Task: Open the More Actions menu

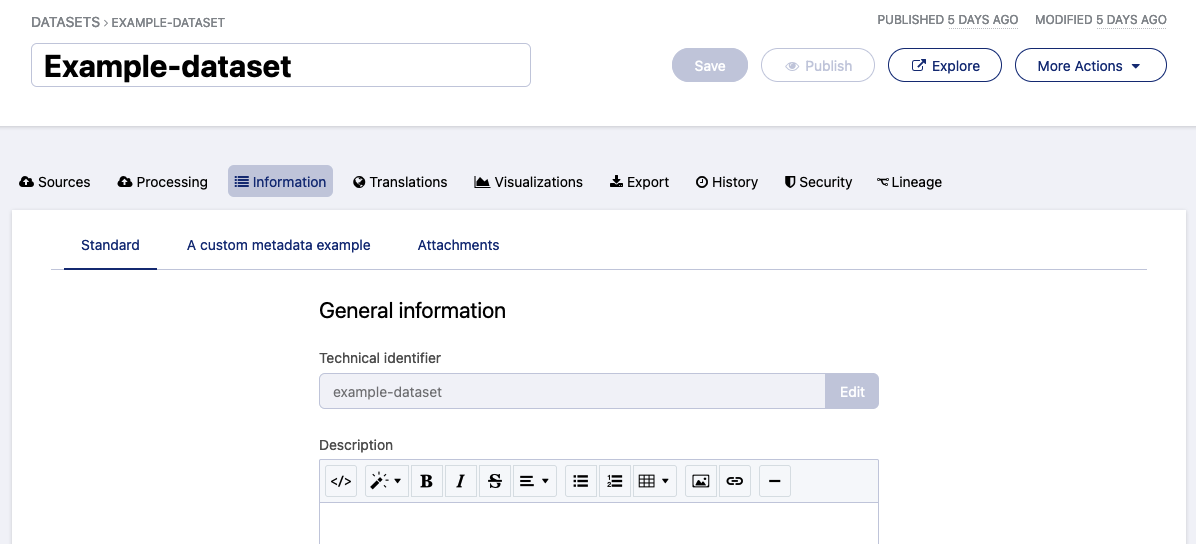Action: [1090, 66]
